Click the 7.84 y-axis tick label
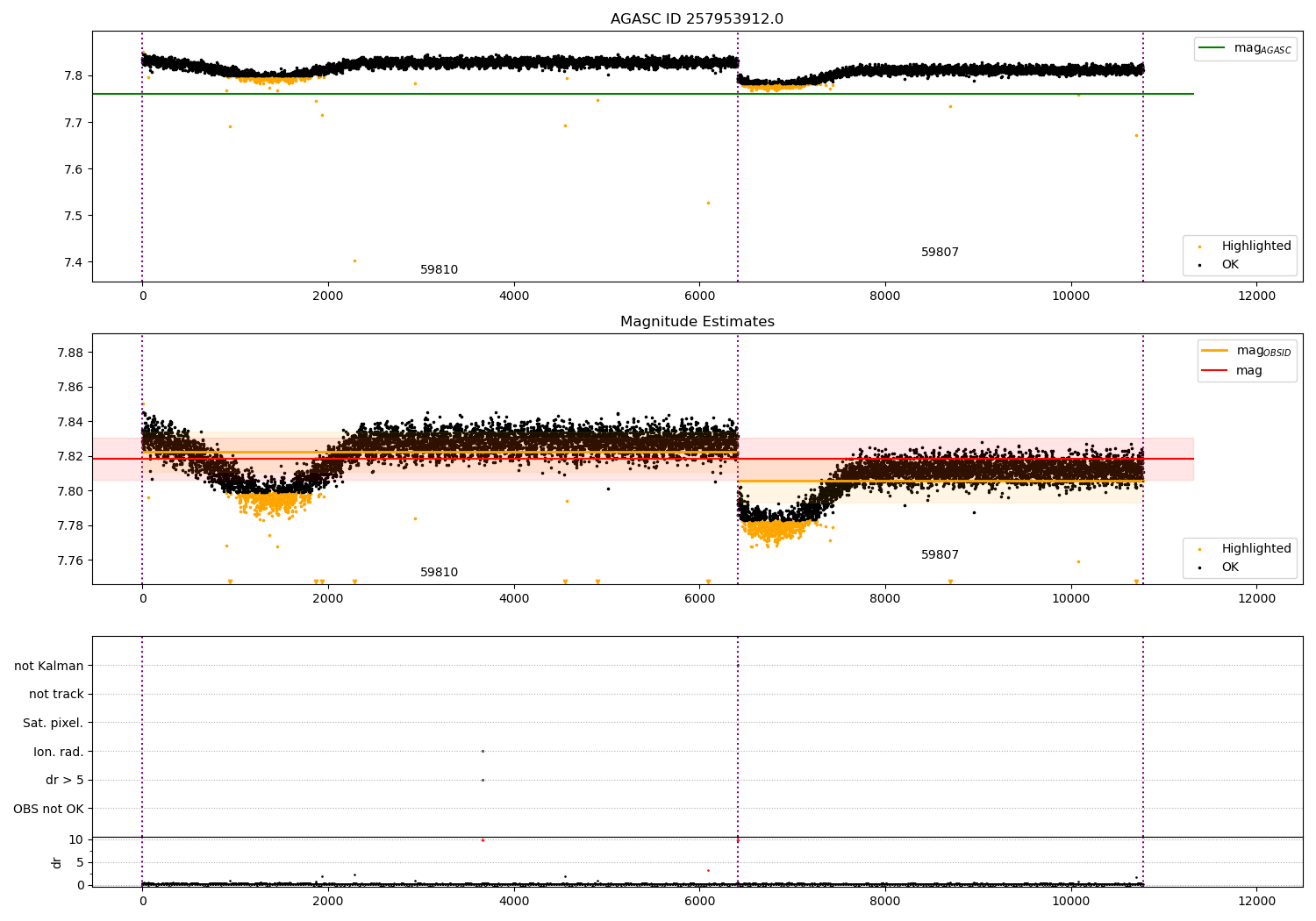This screenshot has width=1316, height=921. (70, 422)
